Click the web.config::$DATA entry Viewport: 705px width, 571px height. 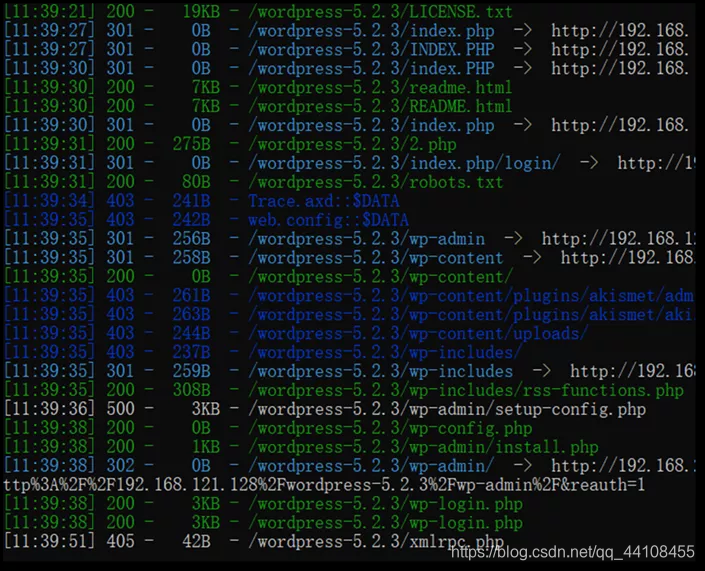pyautogui.click(x=328, y=219)
